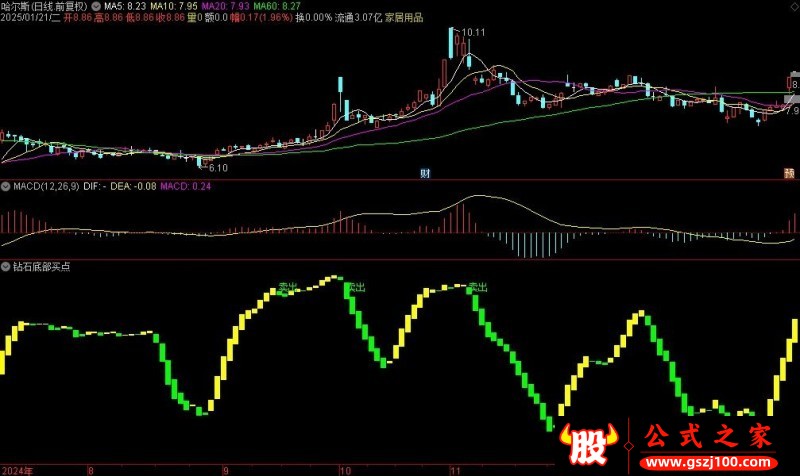Click the 10.11 peak cyan candlestick
The image size is (800, 476).
pos(451,43)
